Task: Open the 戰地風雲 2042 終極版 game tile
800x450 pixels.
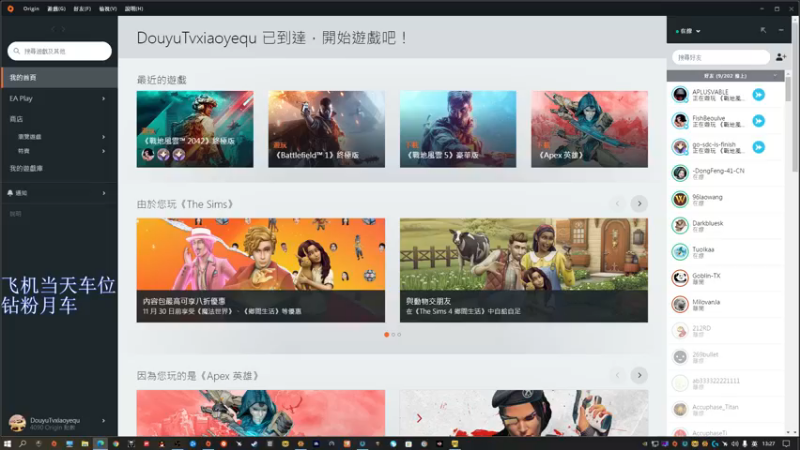Action: click(195, 129)
